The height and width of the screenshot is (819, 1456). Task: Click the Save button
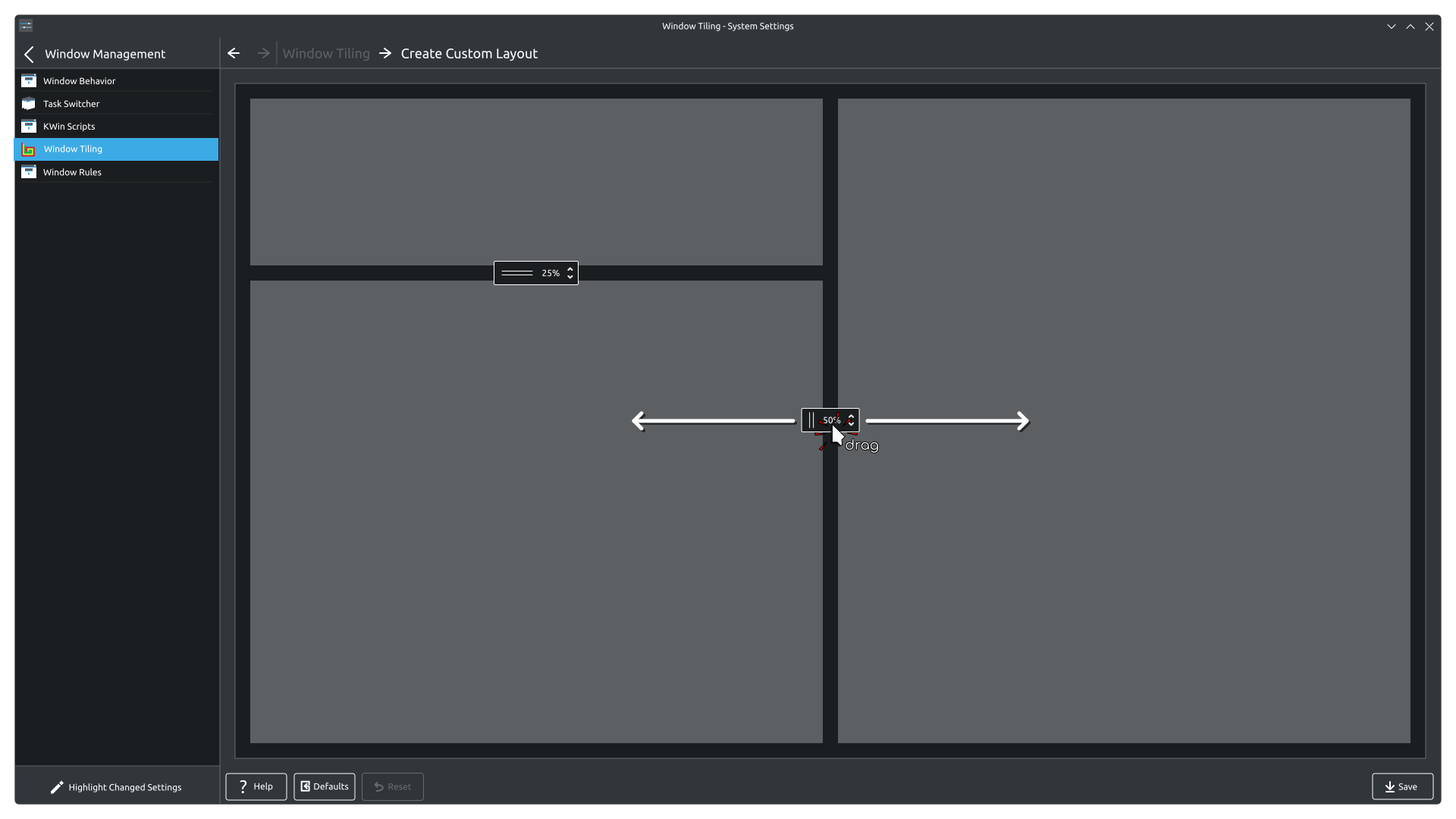tap(1401, 786)
